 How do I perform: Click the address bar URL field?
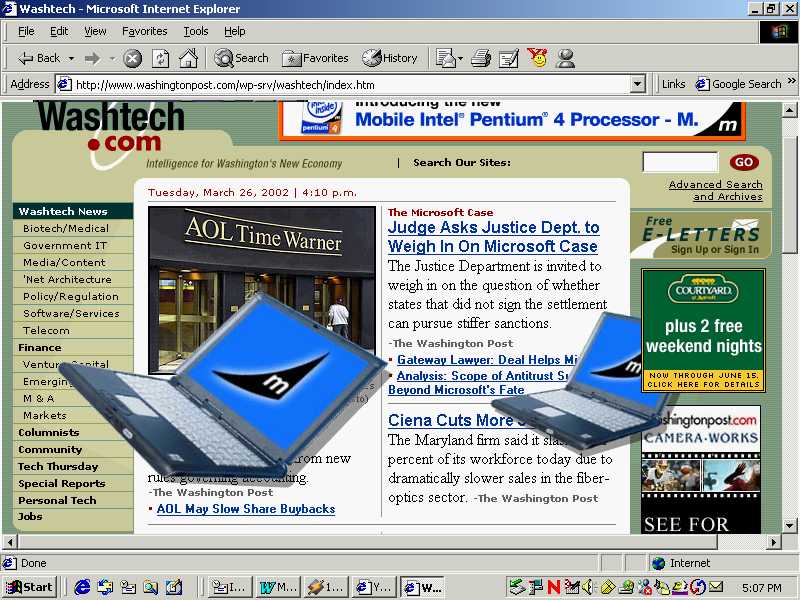352,84
